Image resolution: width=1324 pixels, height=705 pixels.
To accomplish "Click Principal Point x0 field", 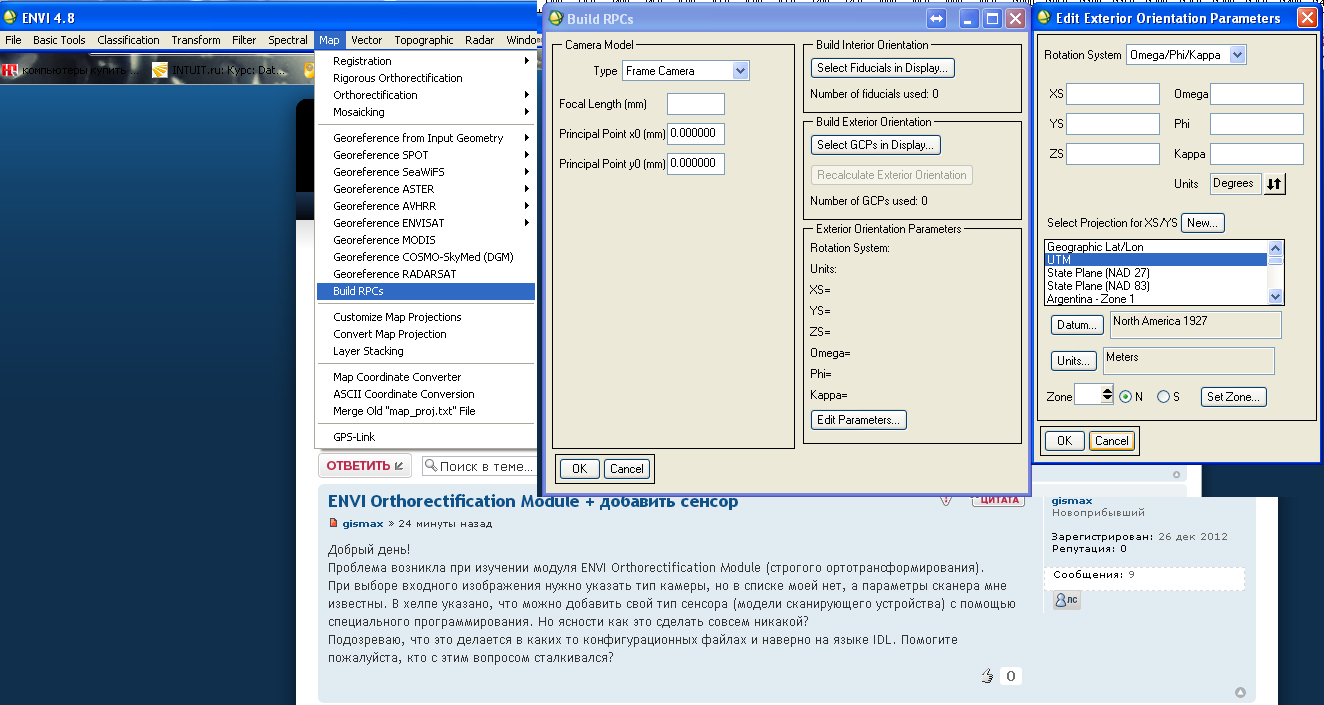I will 695,134.
